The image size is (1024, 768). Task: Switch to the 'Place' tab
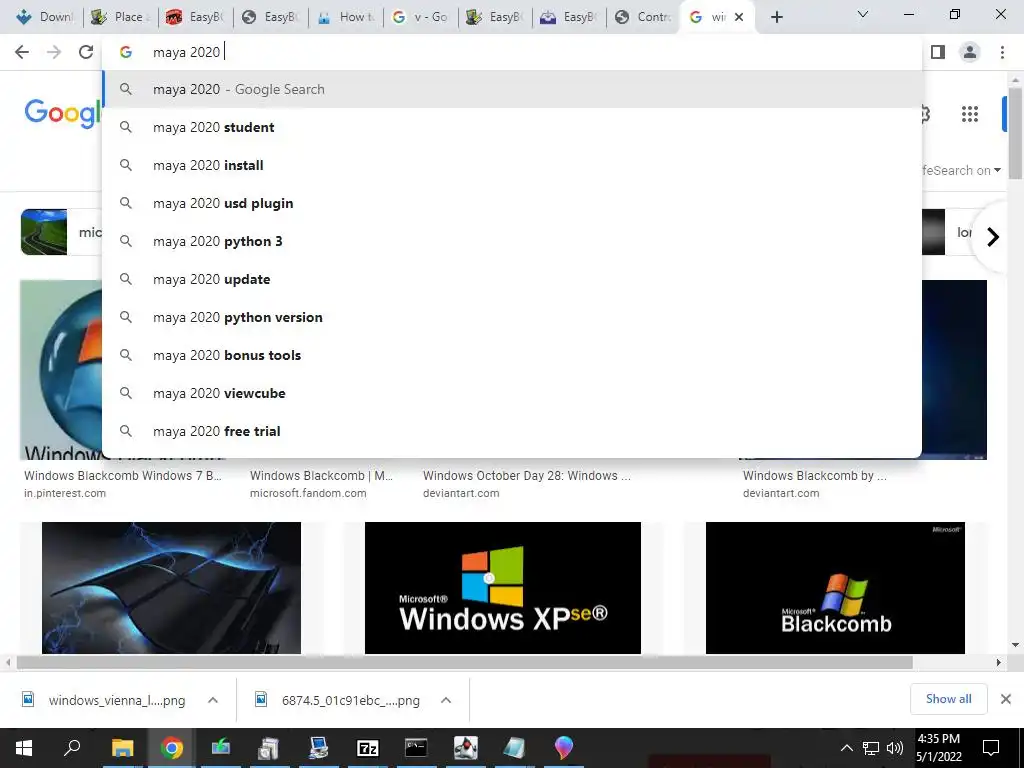pyautogui.click(x=119, y=17)
